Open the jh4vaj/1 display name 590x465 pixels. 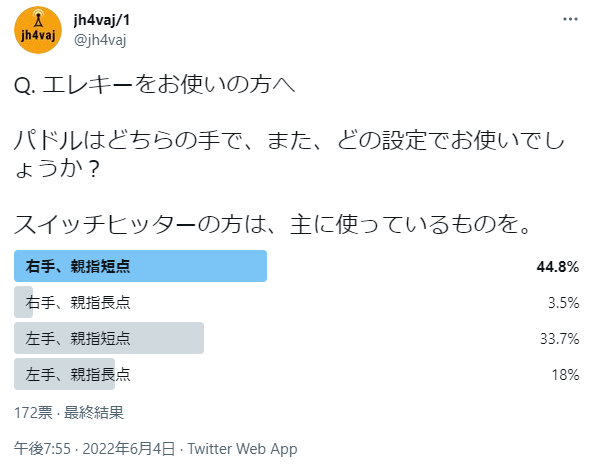(102, 20)
